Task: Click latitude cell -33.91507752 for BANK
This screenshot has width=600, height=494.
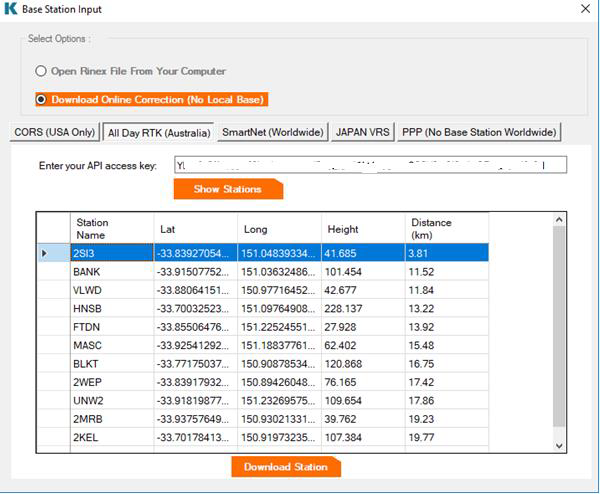Action: click(196, 272)
